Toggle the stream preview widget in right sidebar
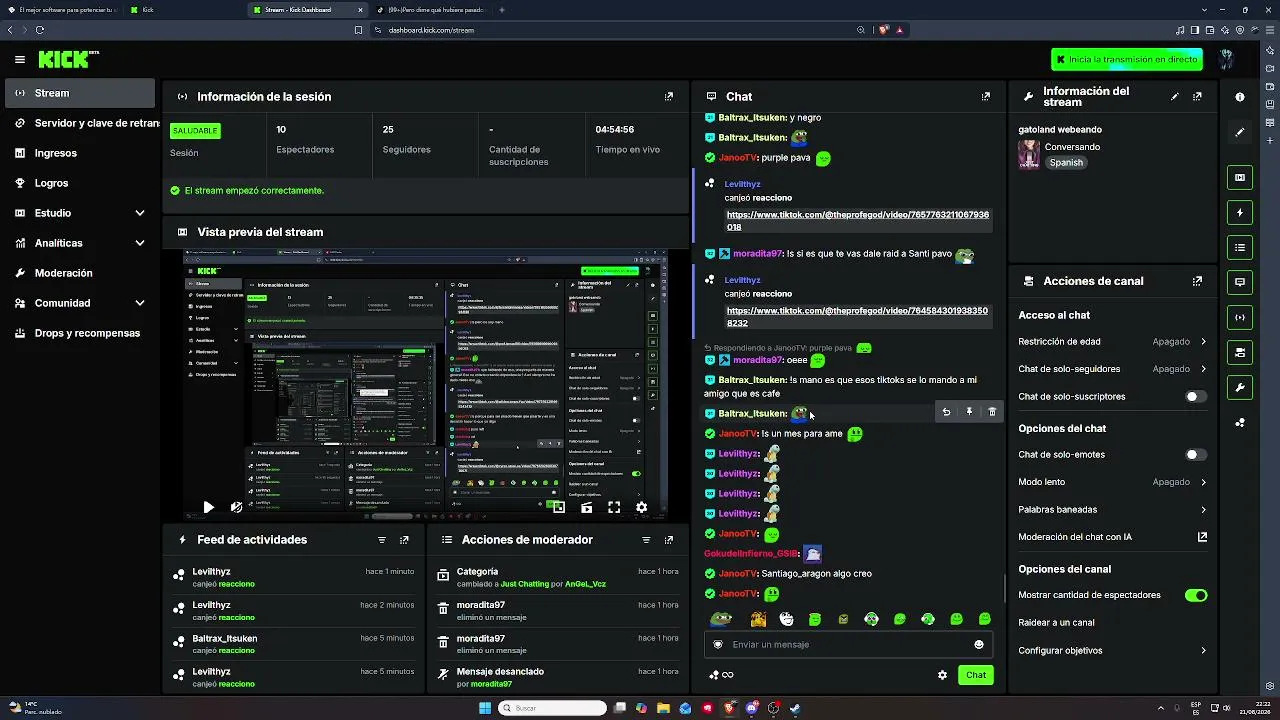Screen dimensions: 1280x720 coord(1240,178)
